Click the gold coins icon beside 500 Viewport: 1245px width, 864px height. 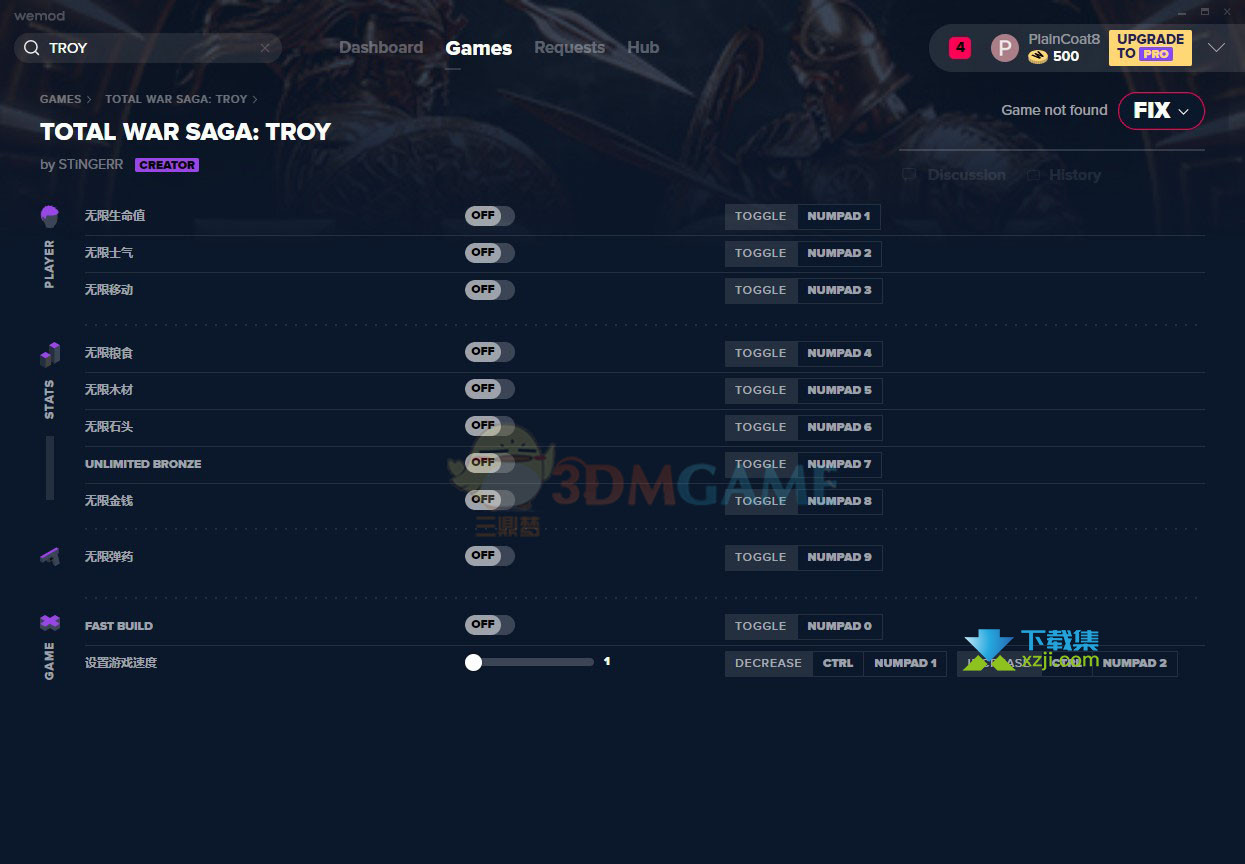click(x=1038, y=57)
